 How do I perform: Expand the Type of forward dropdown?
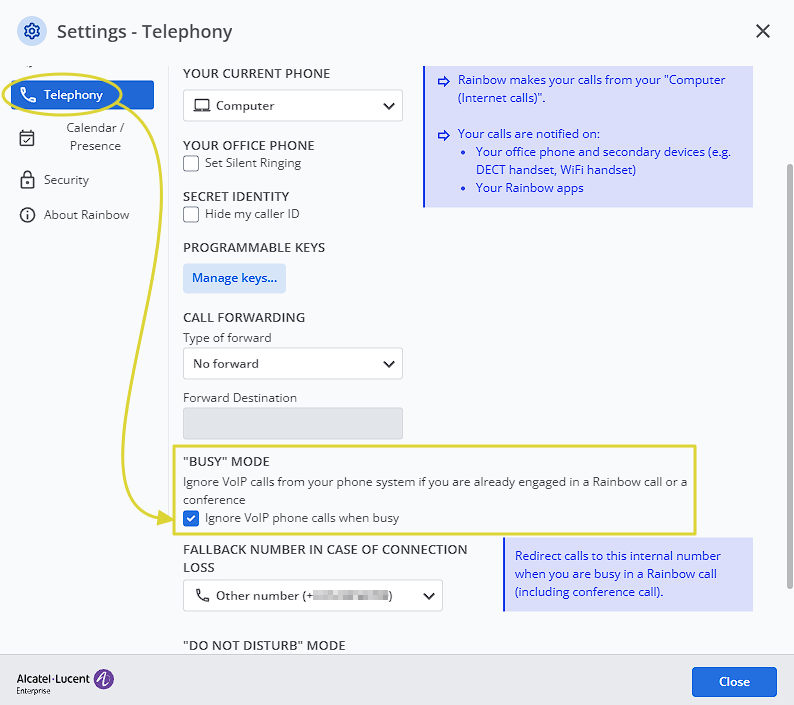(292, 364)
